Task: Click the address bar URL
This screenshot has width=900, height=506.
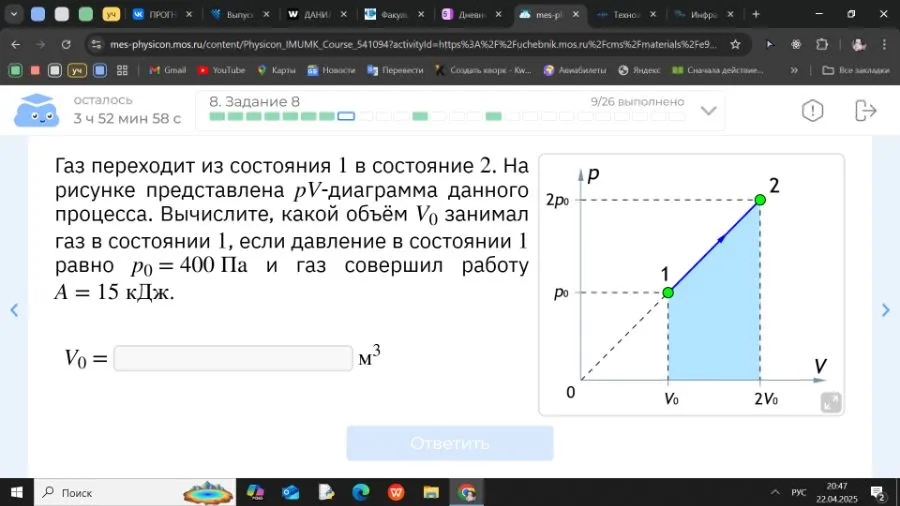Action: tap(413, 44)
